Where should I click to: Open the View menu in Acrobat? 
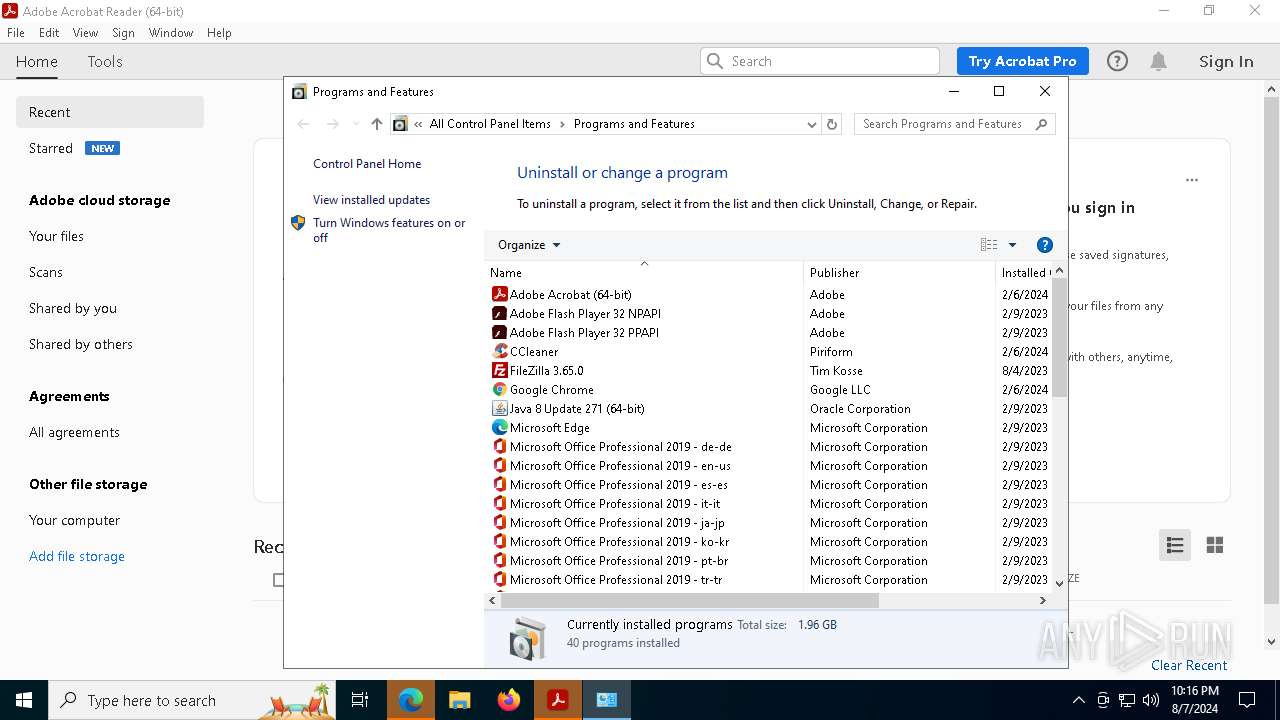click(86, 33)
